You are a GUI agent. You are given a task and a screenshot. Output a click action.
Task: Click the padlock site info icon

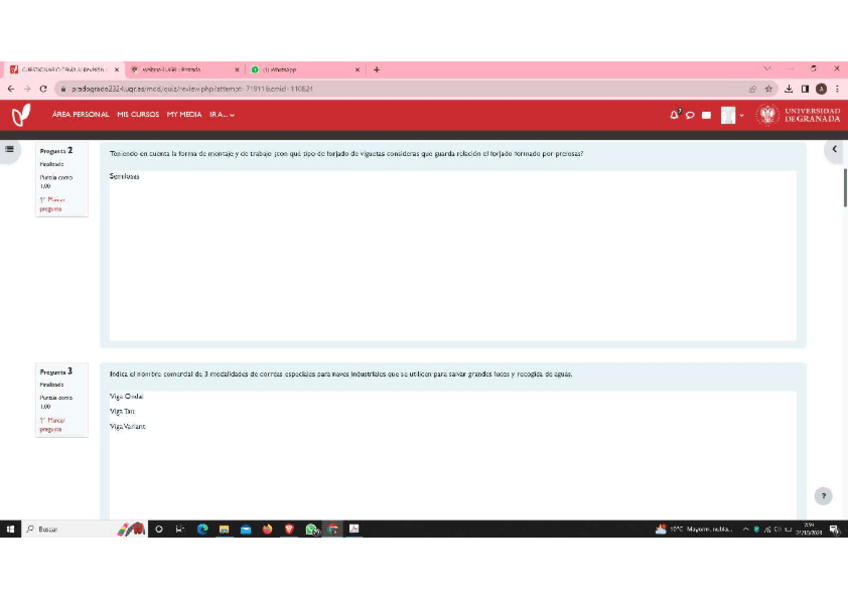(63, 89)
